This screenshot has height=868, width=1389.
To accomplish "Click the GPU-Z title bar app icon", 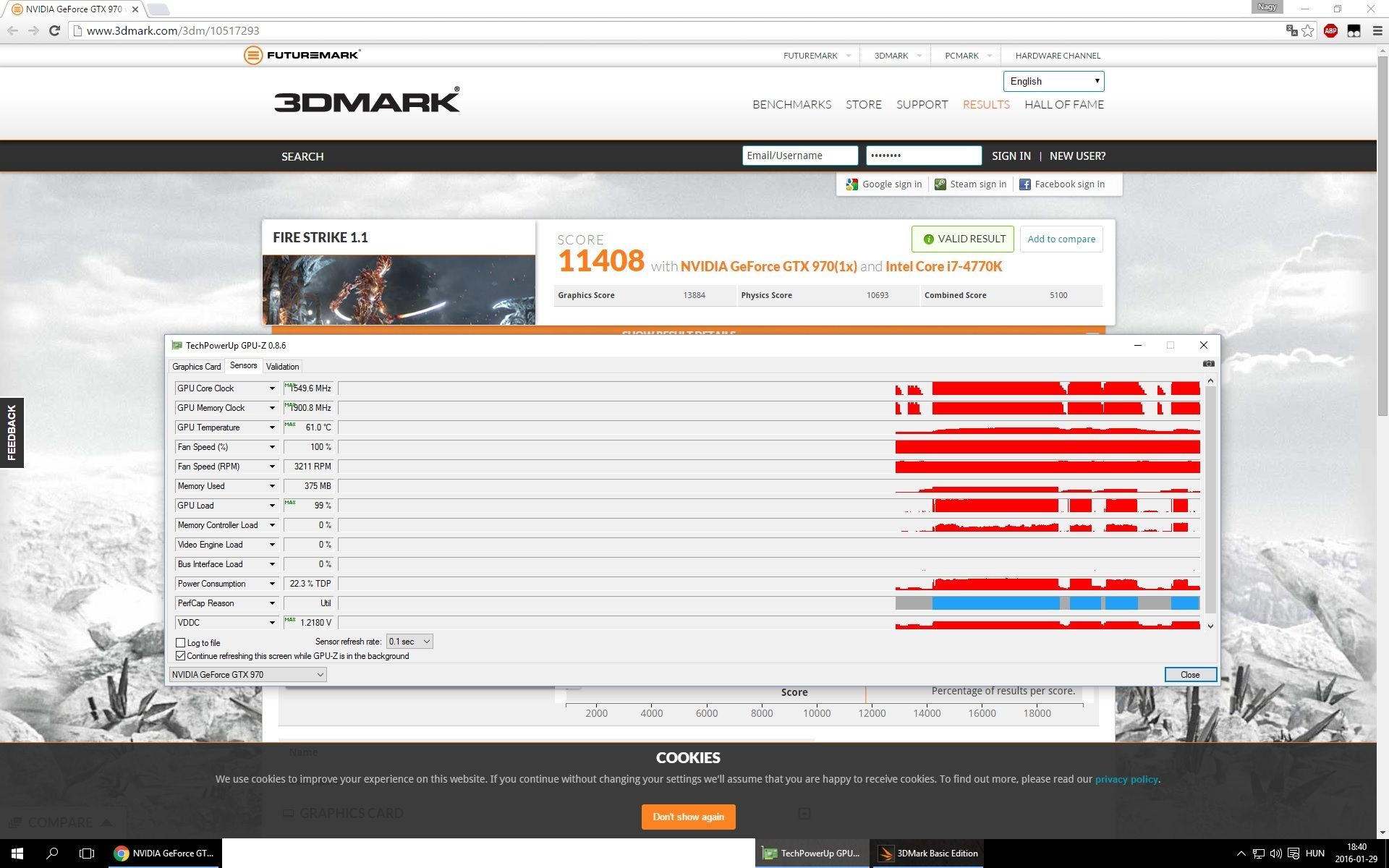I will 177,346.
